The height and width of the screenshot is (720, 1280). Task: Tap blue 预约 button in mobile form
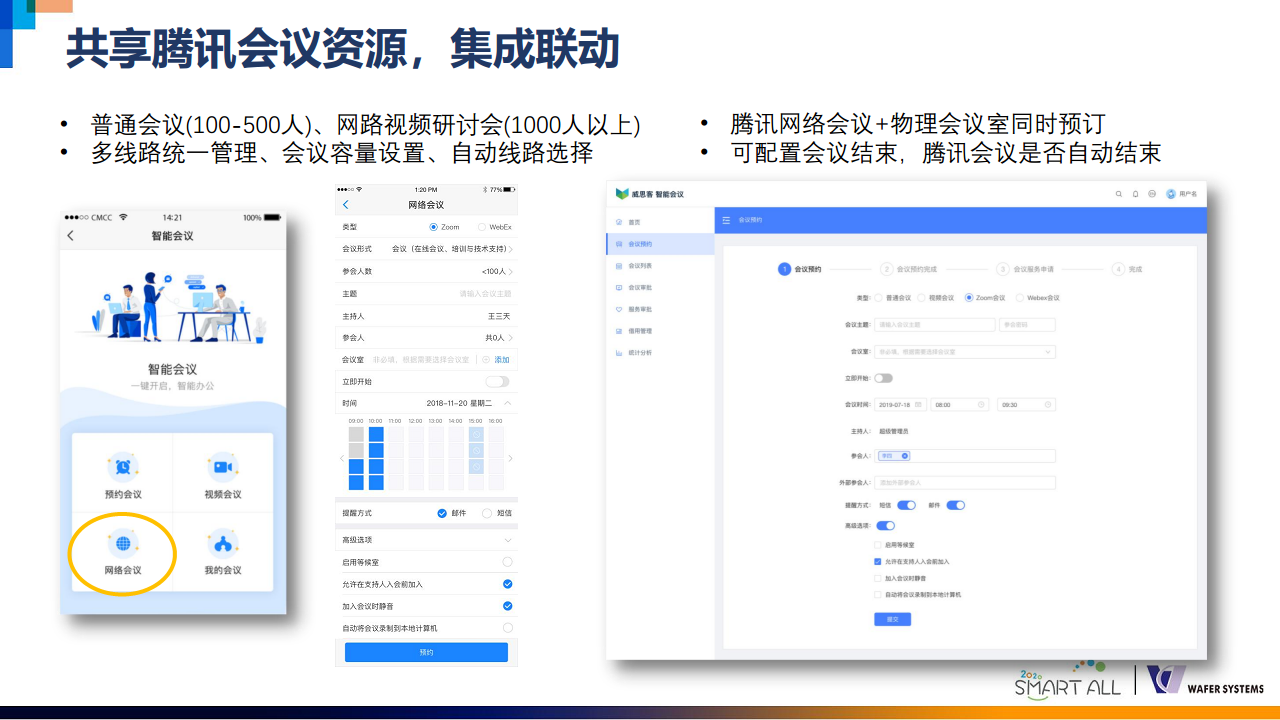tap(426, 652)
